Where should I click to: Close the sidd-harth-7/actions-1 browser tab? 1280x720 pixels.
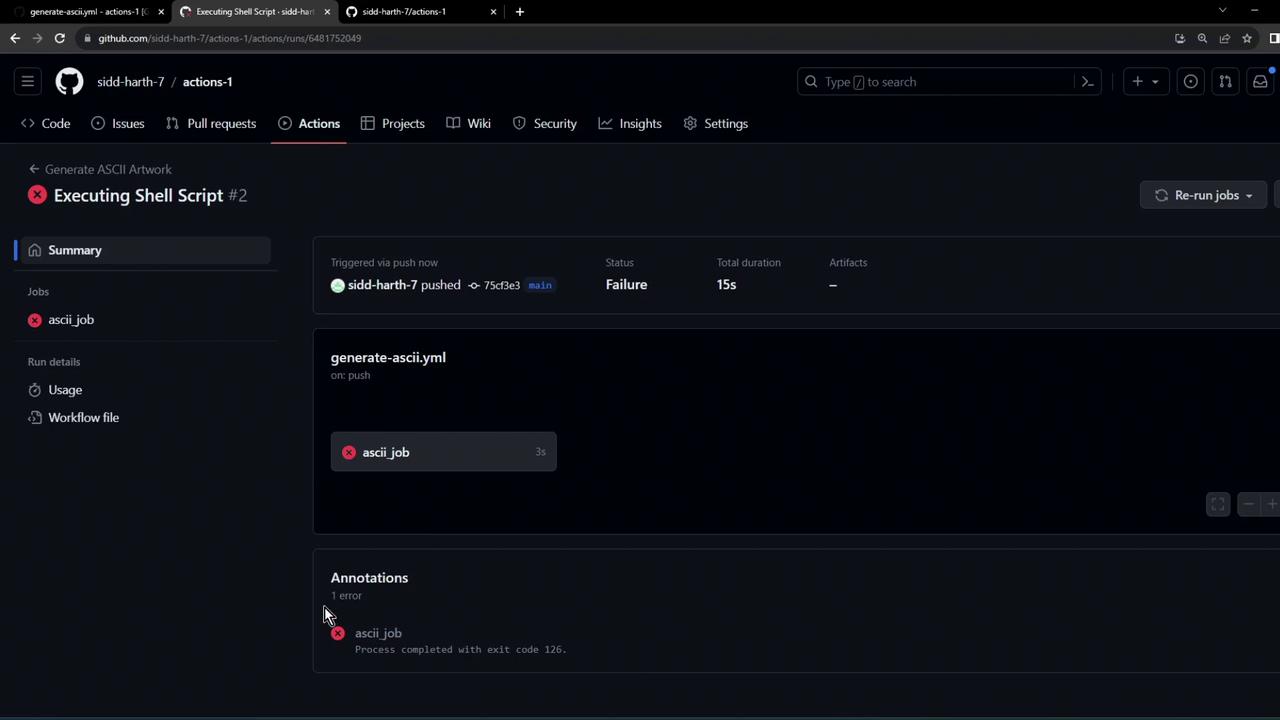pos(493,12)
